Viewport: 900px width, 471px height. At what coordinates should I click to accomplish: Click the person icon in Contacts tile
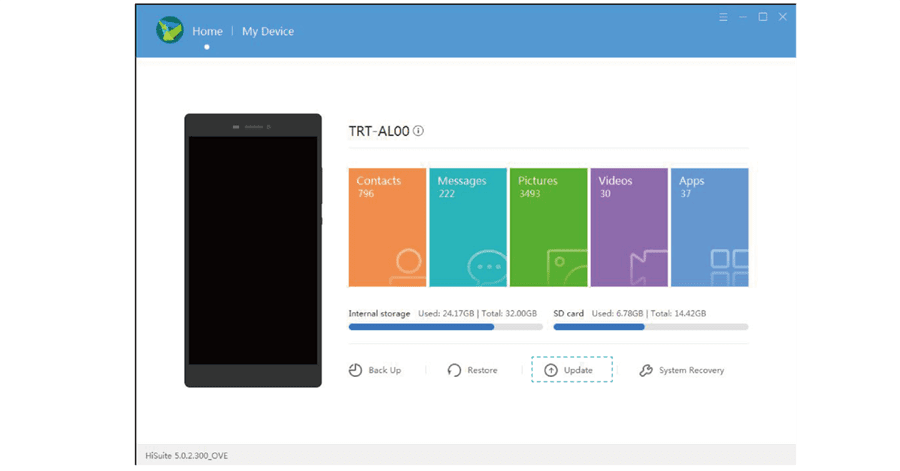407,267
